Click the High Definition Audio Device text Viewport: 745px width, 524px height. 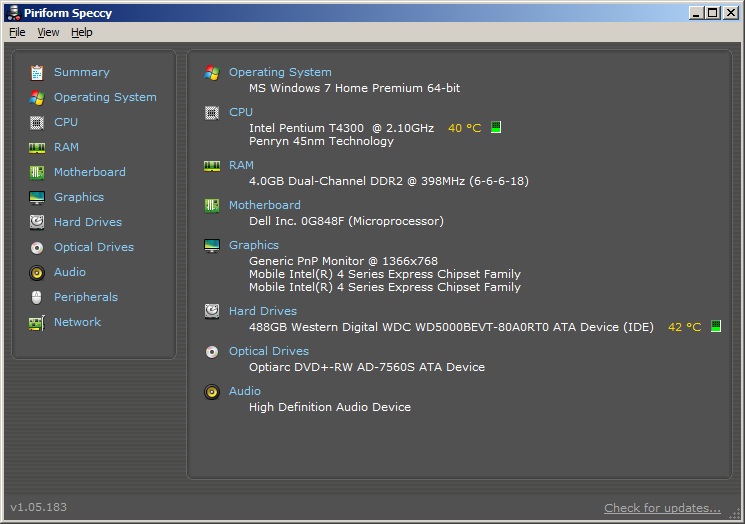coord(330,407)
